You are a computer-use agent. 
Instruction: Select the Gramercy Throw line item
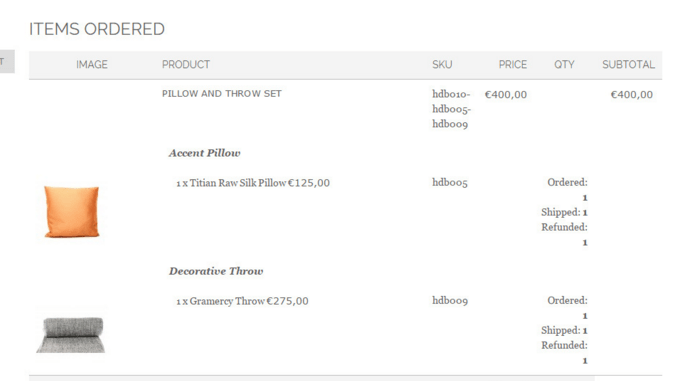(x=242, y=301)
